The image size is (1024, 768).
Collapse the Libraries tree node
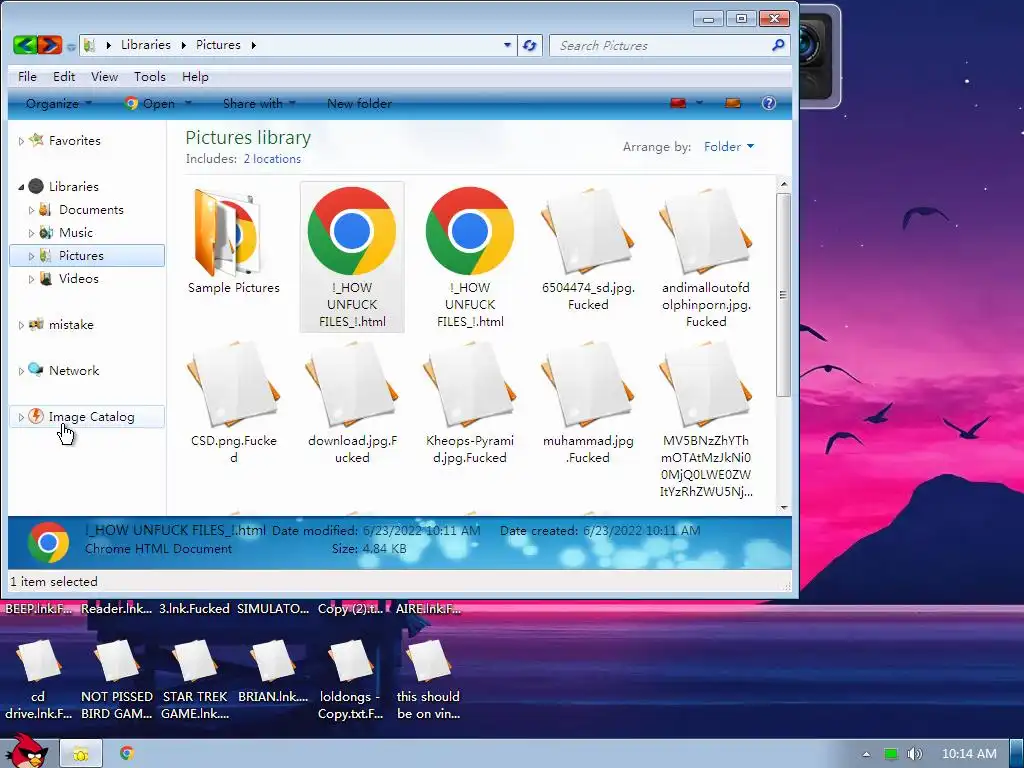coord(21,187)
